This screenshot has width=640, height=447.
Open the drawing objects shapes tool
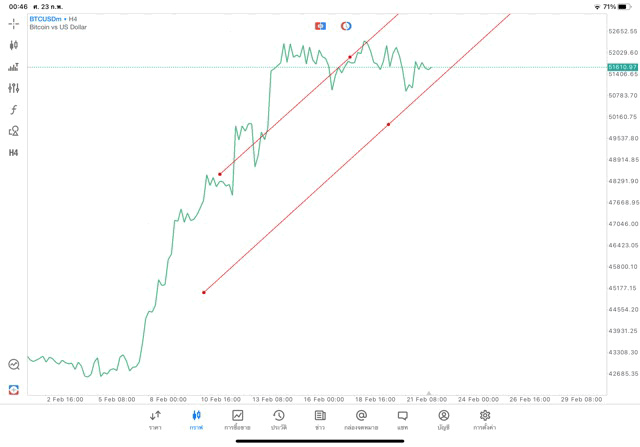tap(13, 131)
